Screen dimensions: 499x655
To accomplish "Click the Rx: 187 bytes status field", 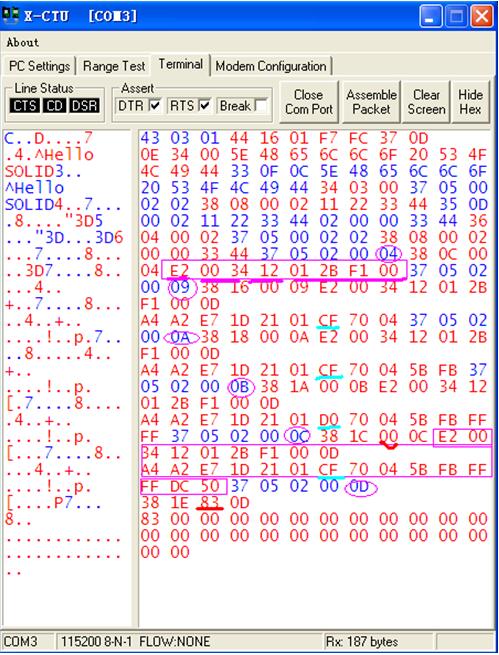I will [x=378, y=641].
